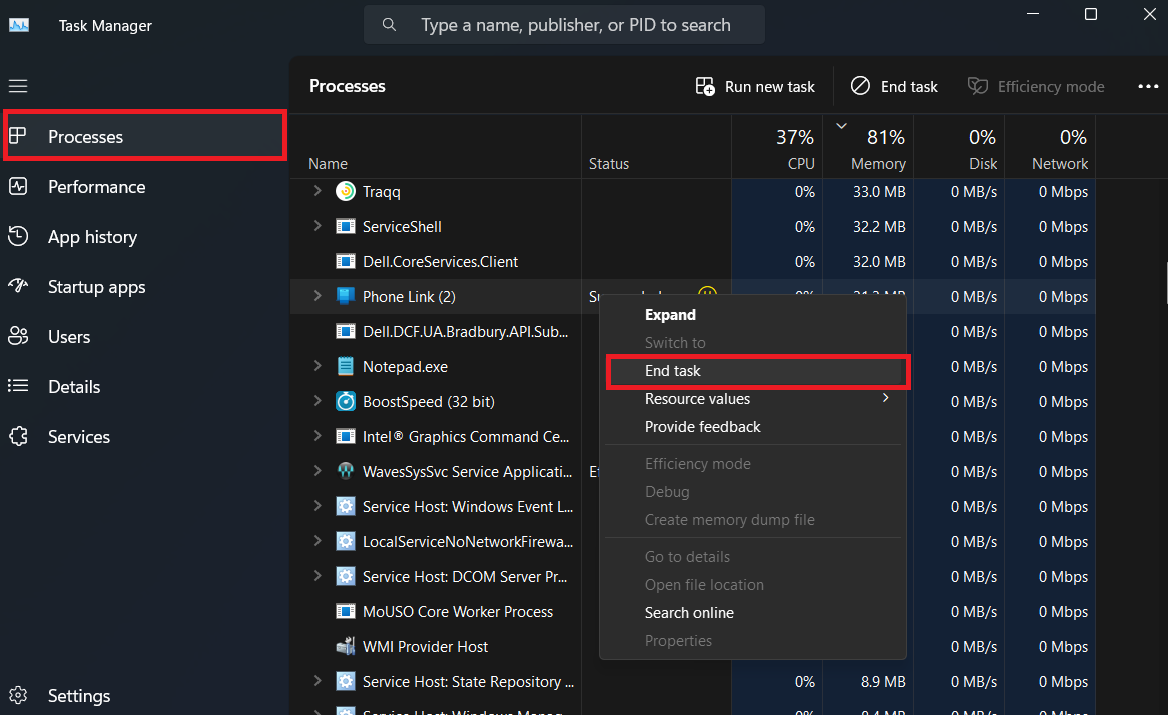This screenshot has width=1168, height=715.
Task: Expand Service Host: State Repository group
Action: click(x=317, y=681)
